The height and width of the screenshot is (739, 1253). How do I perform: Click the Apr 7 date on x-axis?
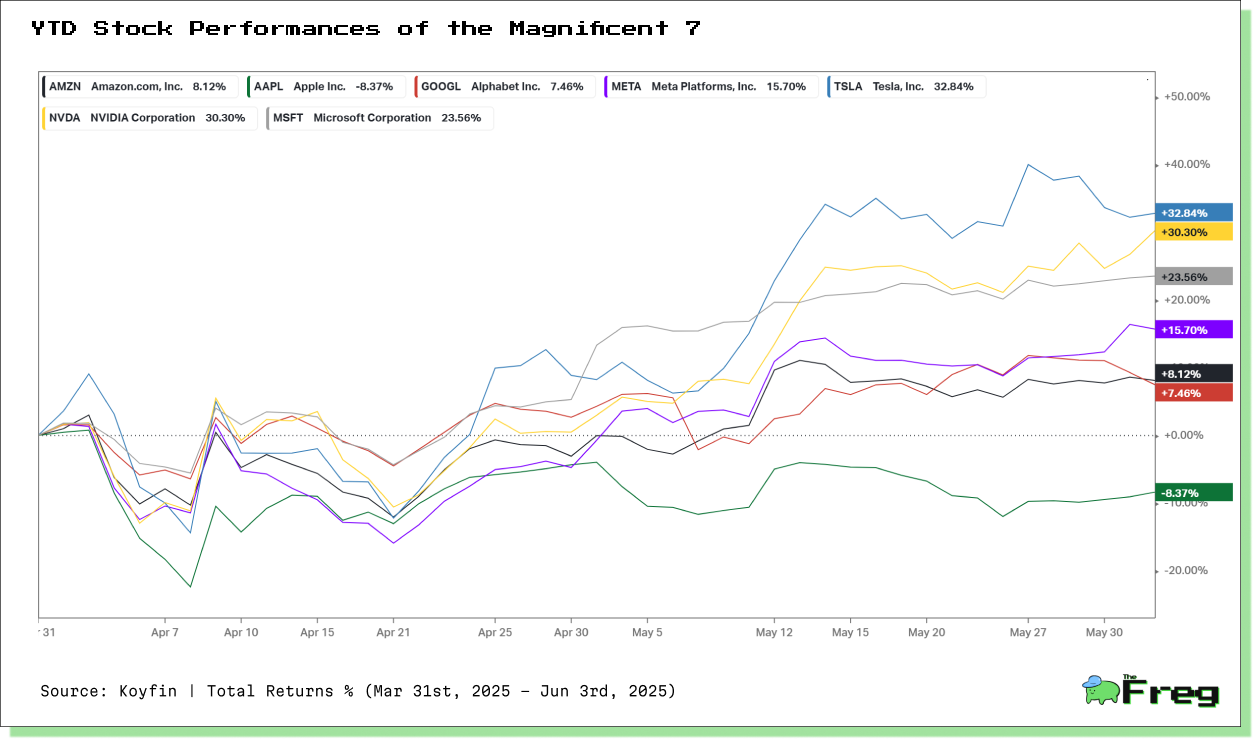point(165,633)
